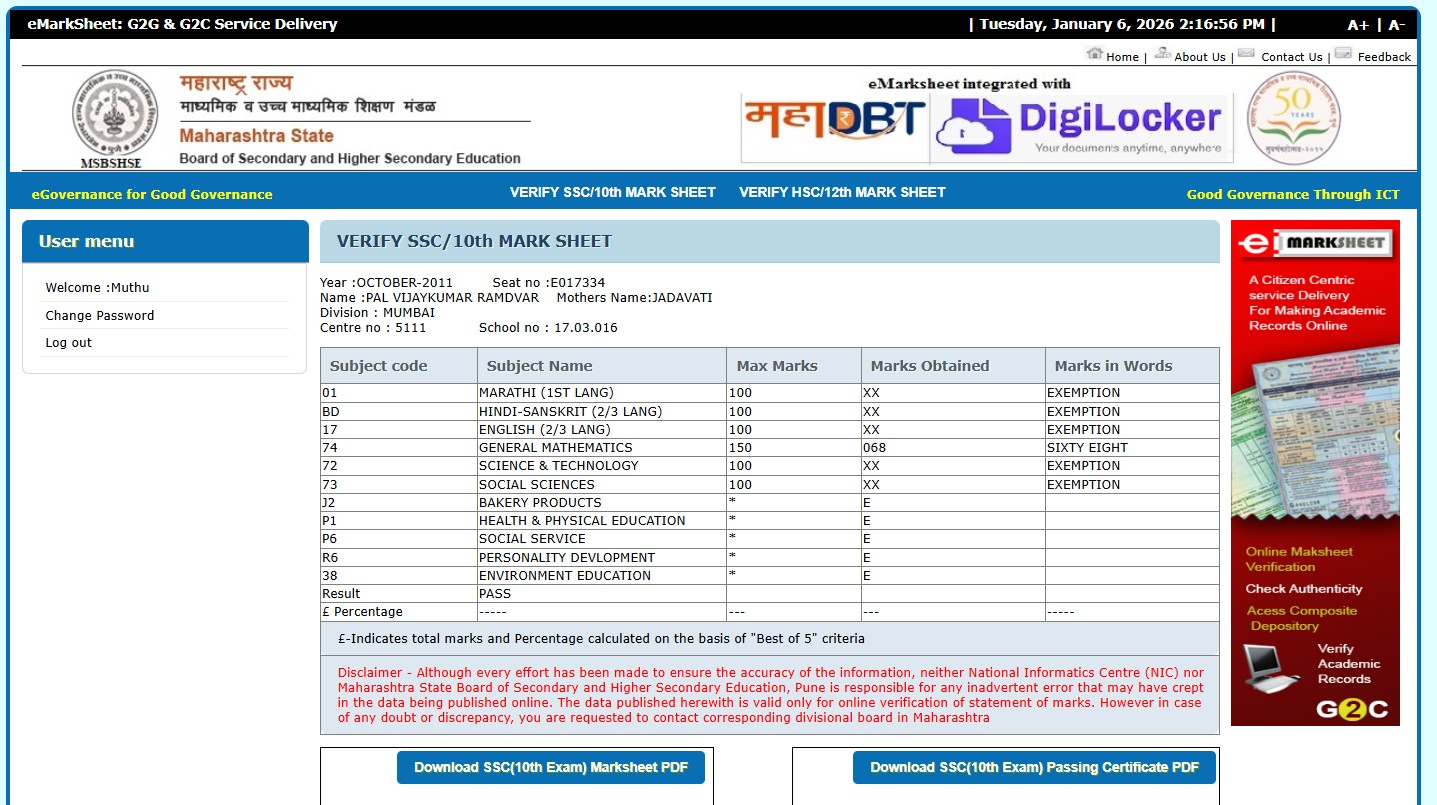1437x805 pixels.
Task: Open the Home link
Action: click(x=1122, y=57)
